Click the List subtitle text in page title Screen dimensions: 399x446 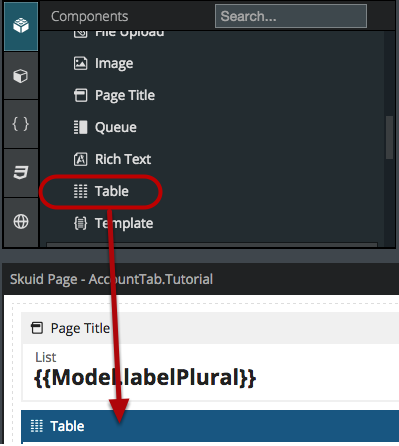pos(46,357)
